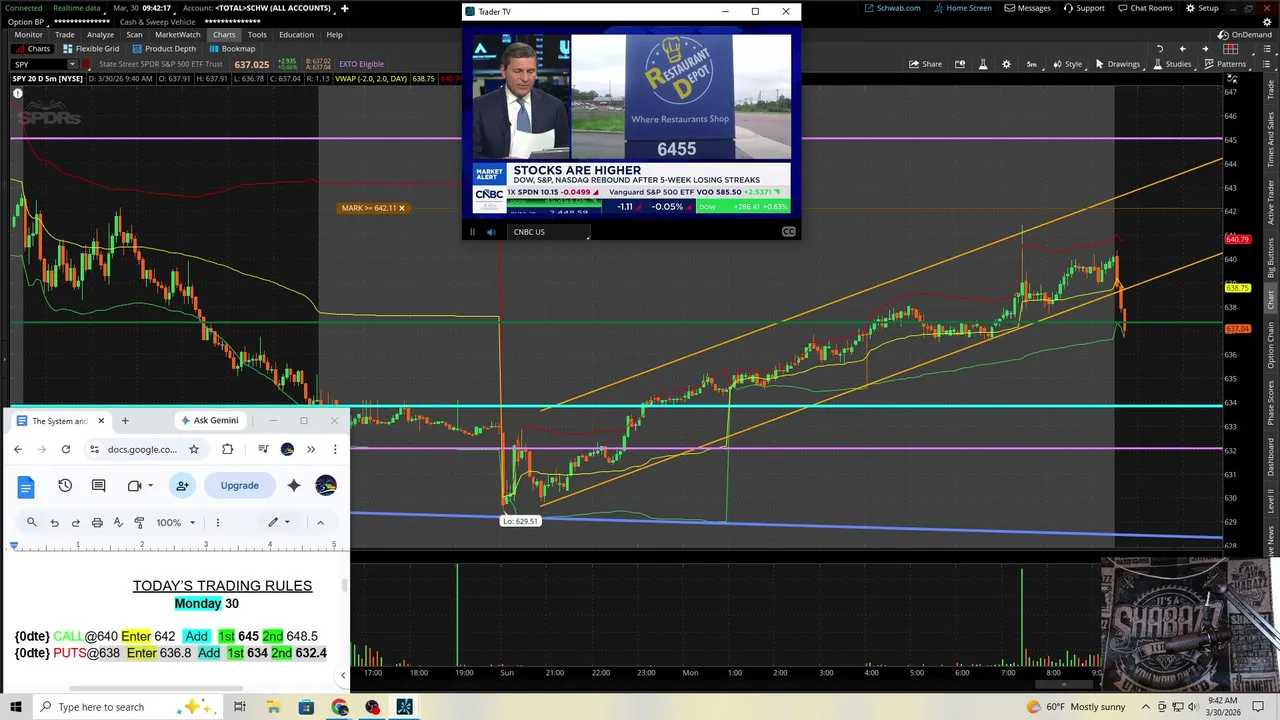Open the Share menu on chart toolbar

tap(925, 64)
